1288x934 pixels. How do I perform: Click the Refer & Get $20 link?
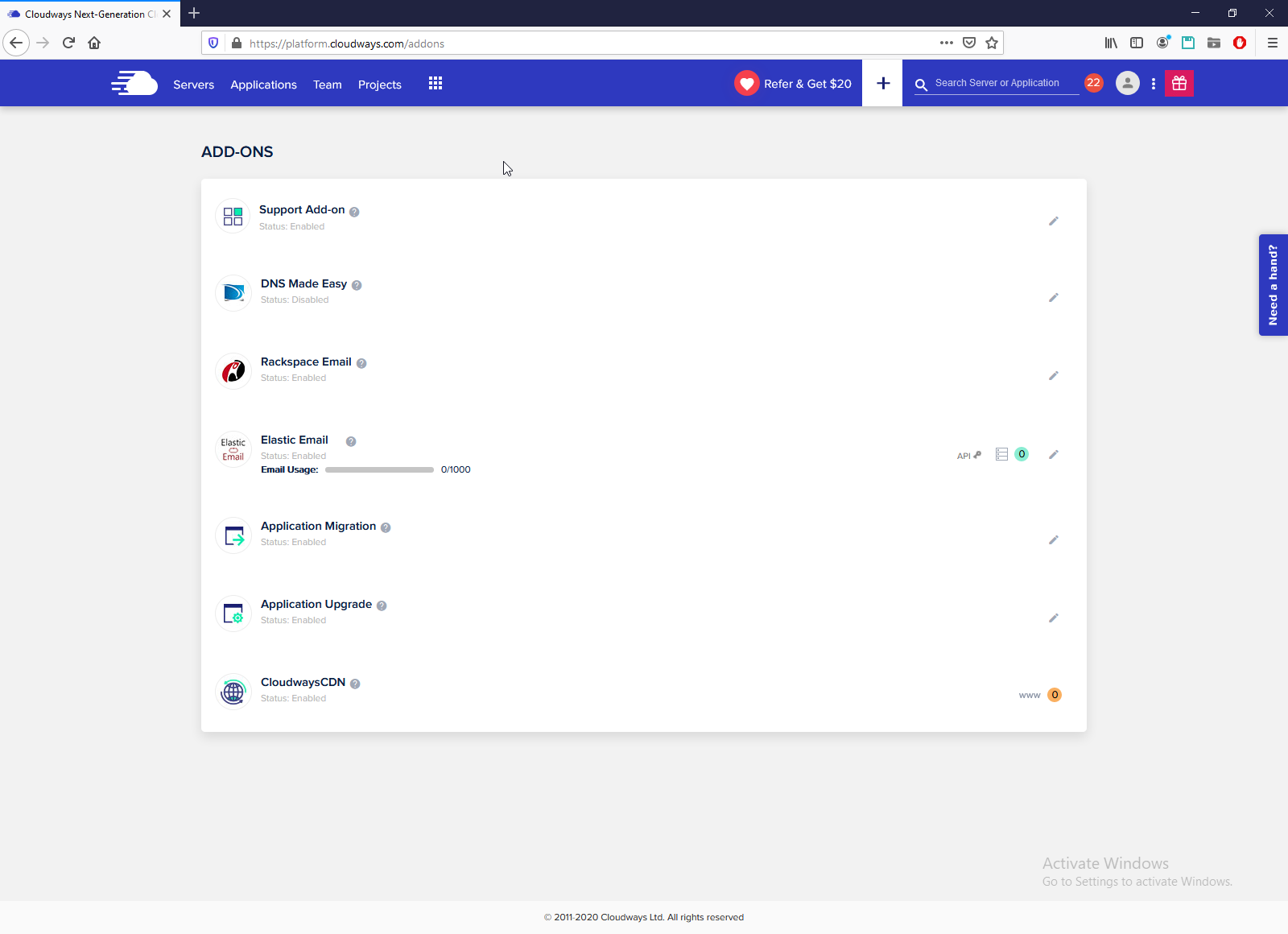[x=807, y=84]
